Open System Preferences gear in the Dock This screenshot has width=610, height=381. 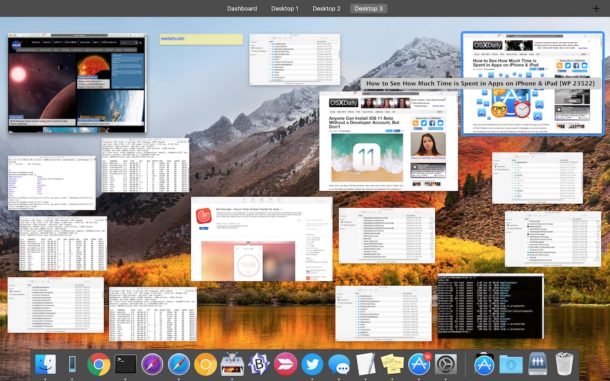tap(446, 364)
